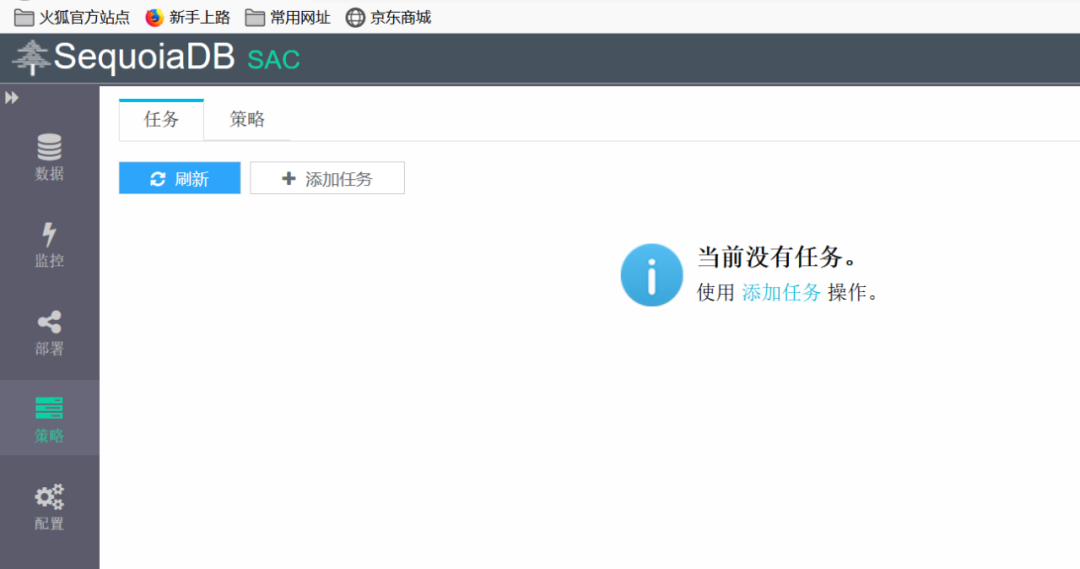Open the 数据 (Data) sidebar section

point(49,157)
